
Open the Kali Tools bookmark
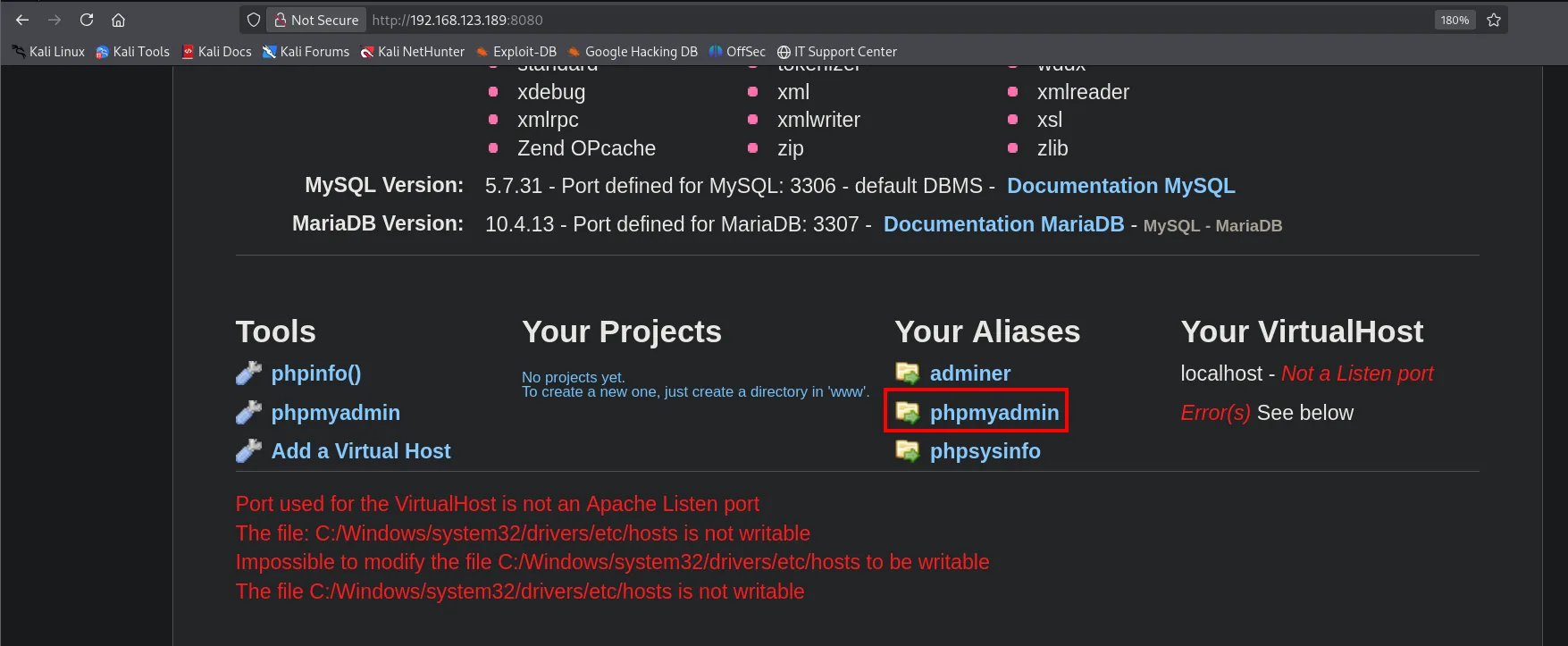click(132, 52)
